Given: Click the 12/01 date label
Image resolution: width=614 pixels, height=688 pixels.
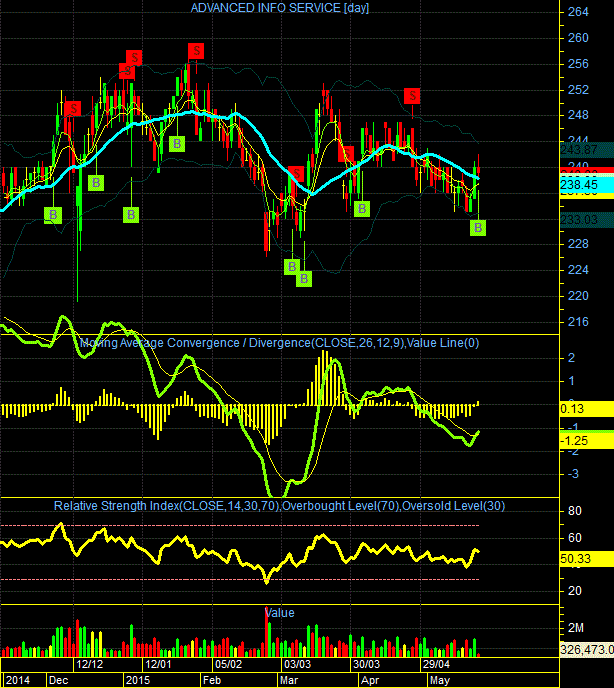Looking at the screenshot, I should 158,664.
